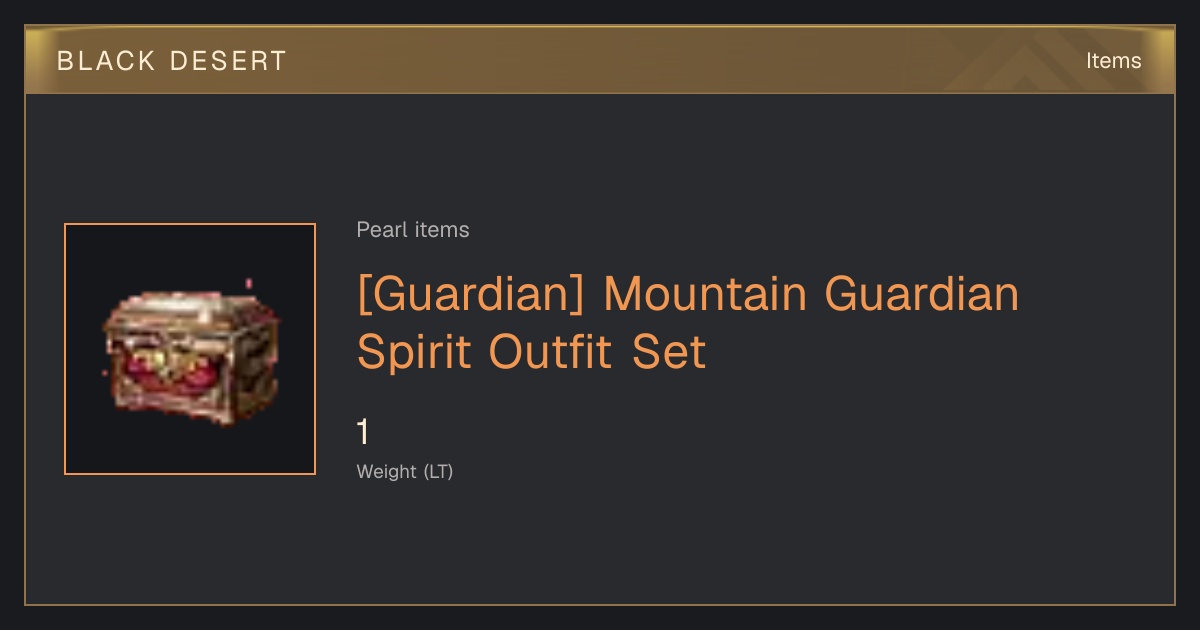1200x630 pixels.
Task: Click the Weight (LT) label
Action: pos(405,472)
